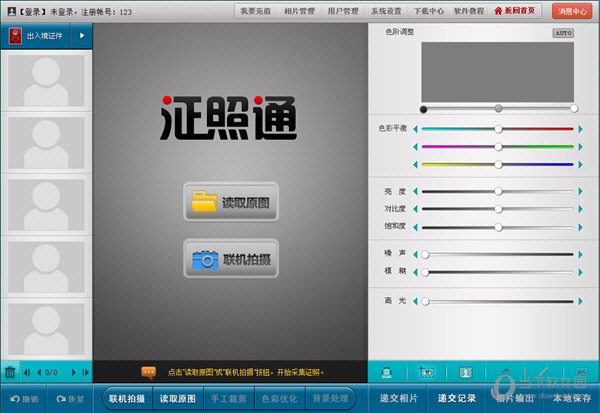Click the 高光 highlight slider handle

coord(425,301)
